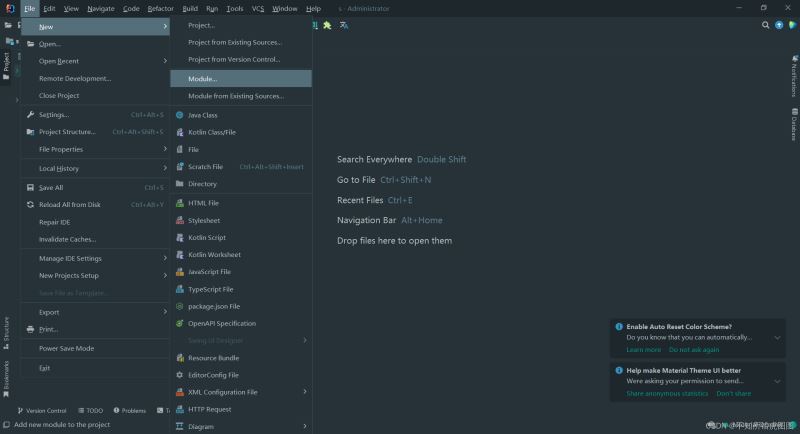This screenshot has height=434, width=800.
Task: Click the EditorConfig File gear icon
Action: (x=180, y=375)
